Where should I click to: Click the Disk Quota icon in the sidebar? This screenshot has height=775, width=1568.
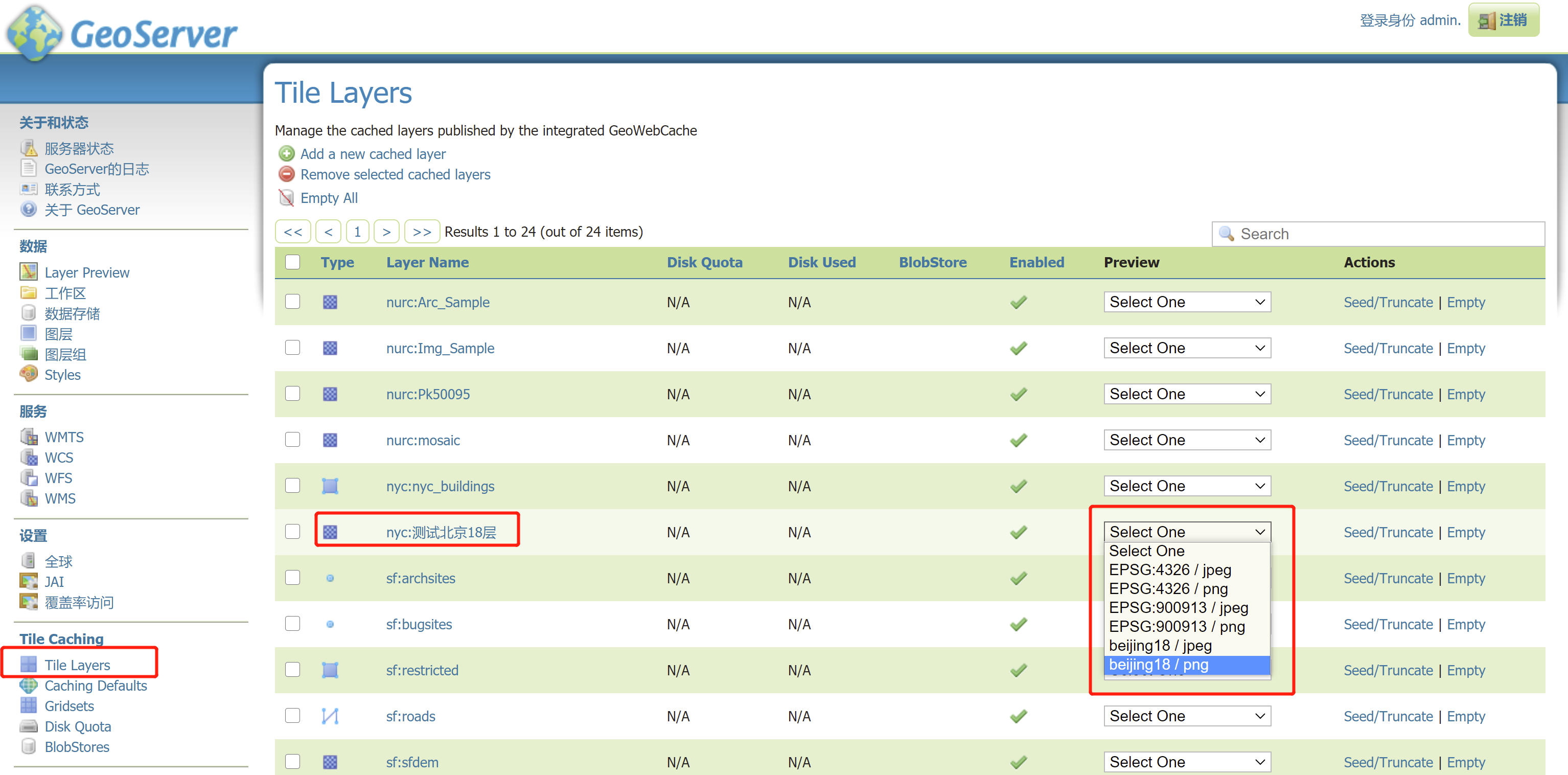28,726
